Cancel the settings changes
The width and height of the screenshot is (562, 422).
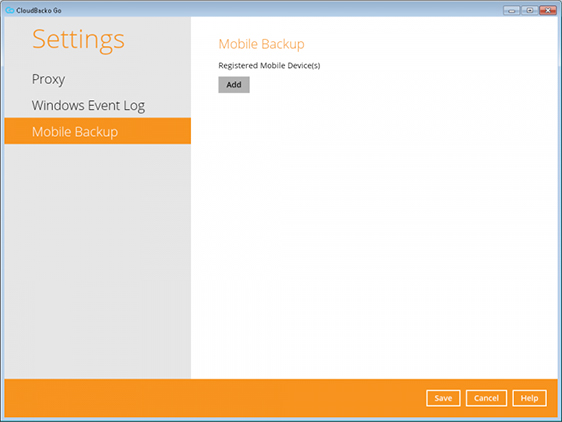click(486, 398)
